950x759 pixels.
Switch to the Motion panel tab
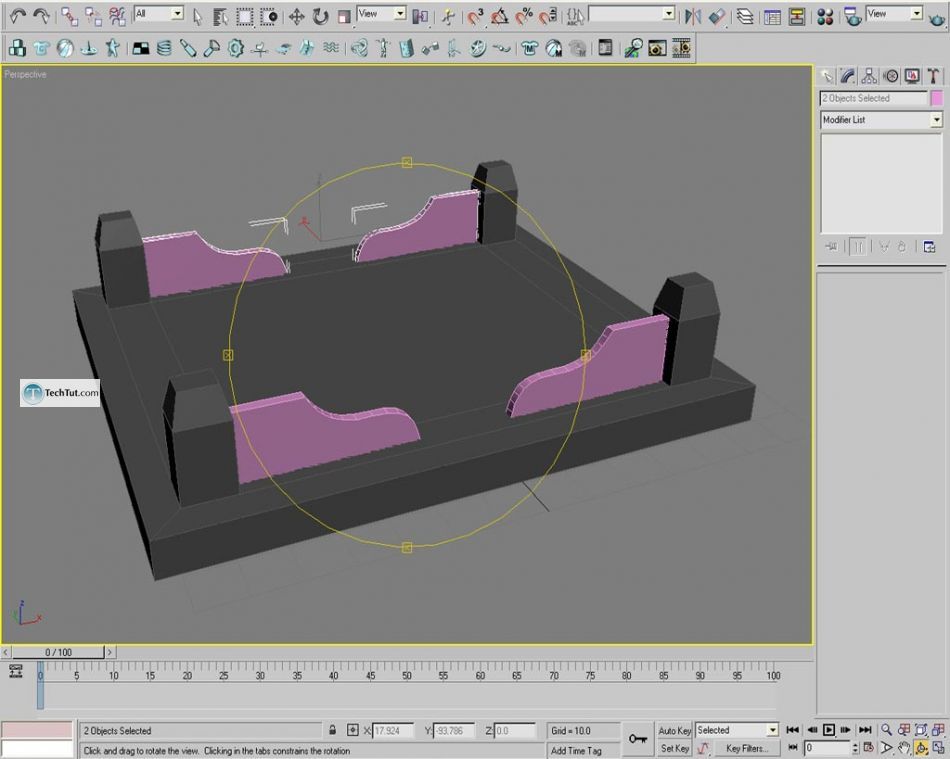coord(891,76)
